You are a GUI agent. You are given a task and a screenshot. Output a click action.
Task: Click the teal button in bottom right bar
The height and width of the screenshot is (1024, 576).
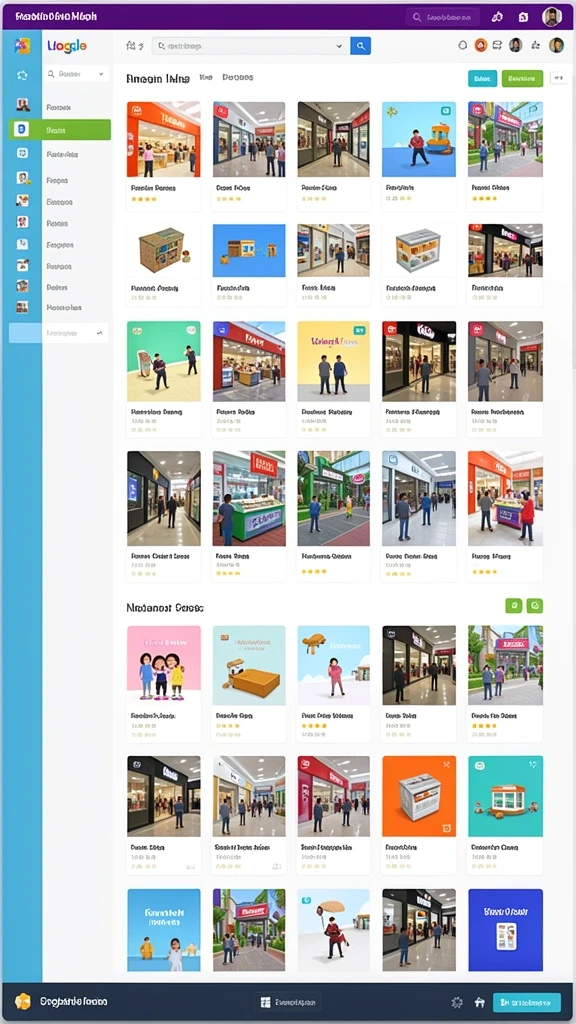click(526, 1002)
